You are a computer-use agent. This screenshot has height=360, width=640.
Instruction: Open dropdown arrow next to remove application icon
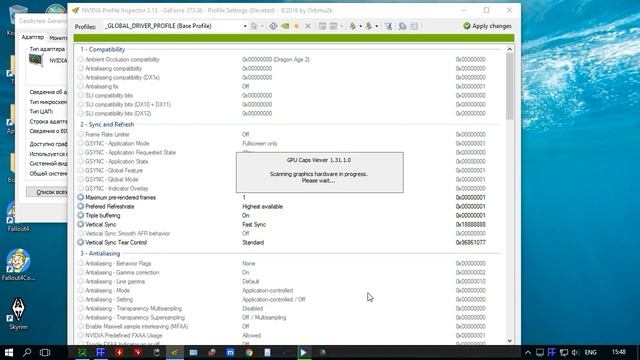click(x=342, y=26)
